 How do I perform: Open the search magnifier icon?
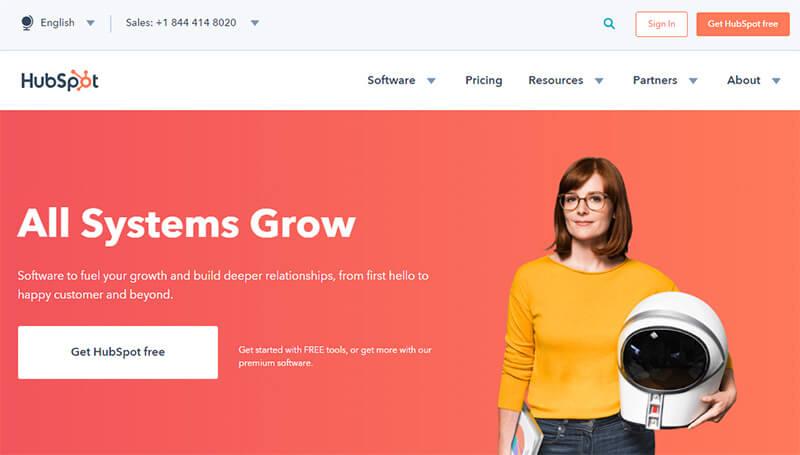[x=609, y=23]
